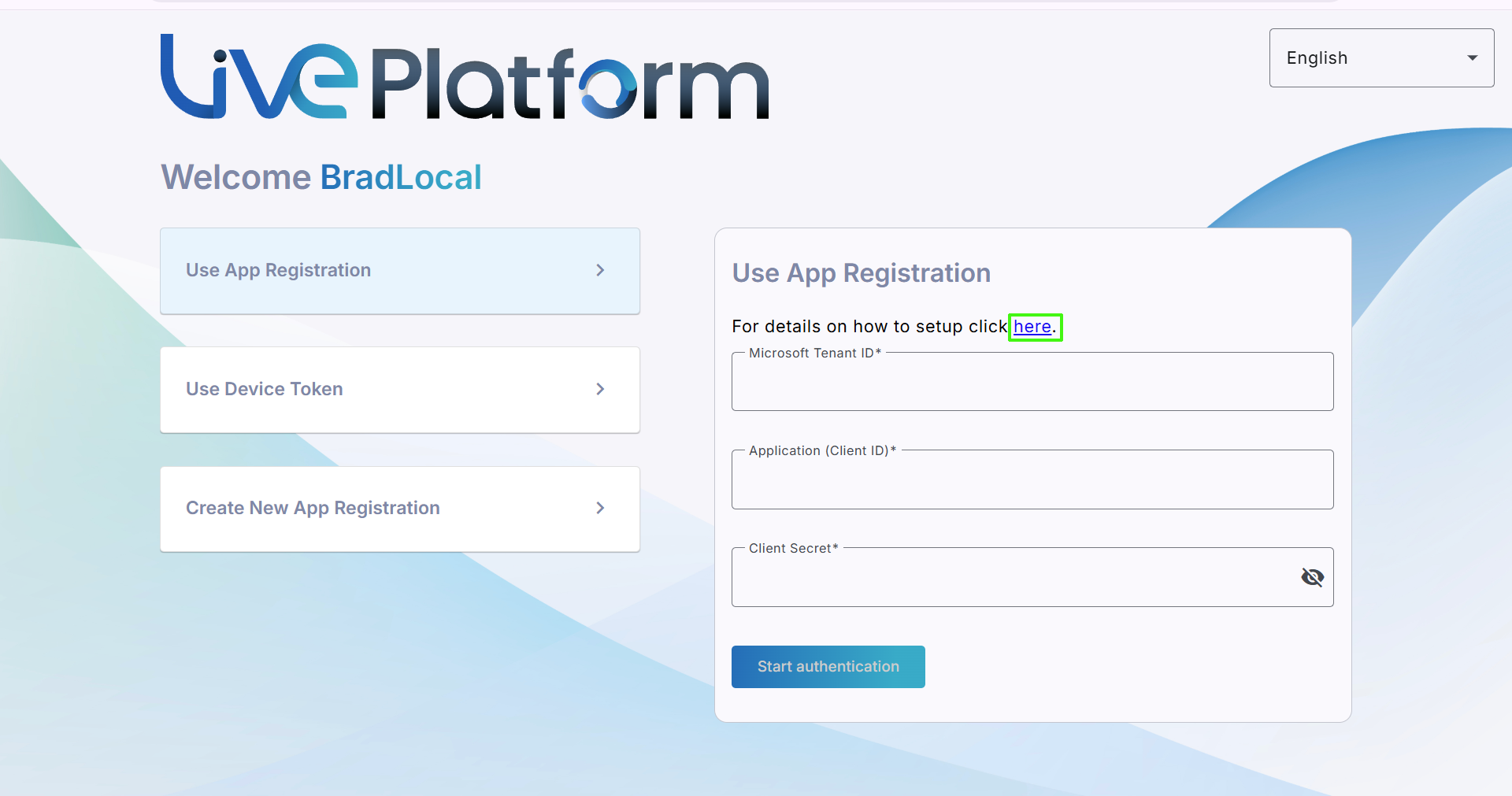Focus the Microsoft Tenant ID field
Screen dimensions: 1512x796
pos(1032,383)
